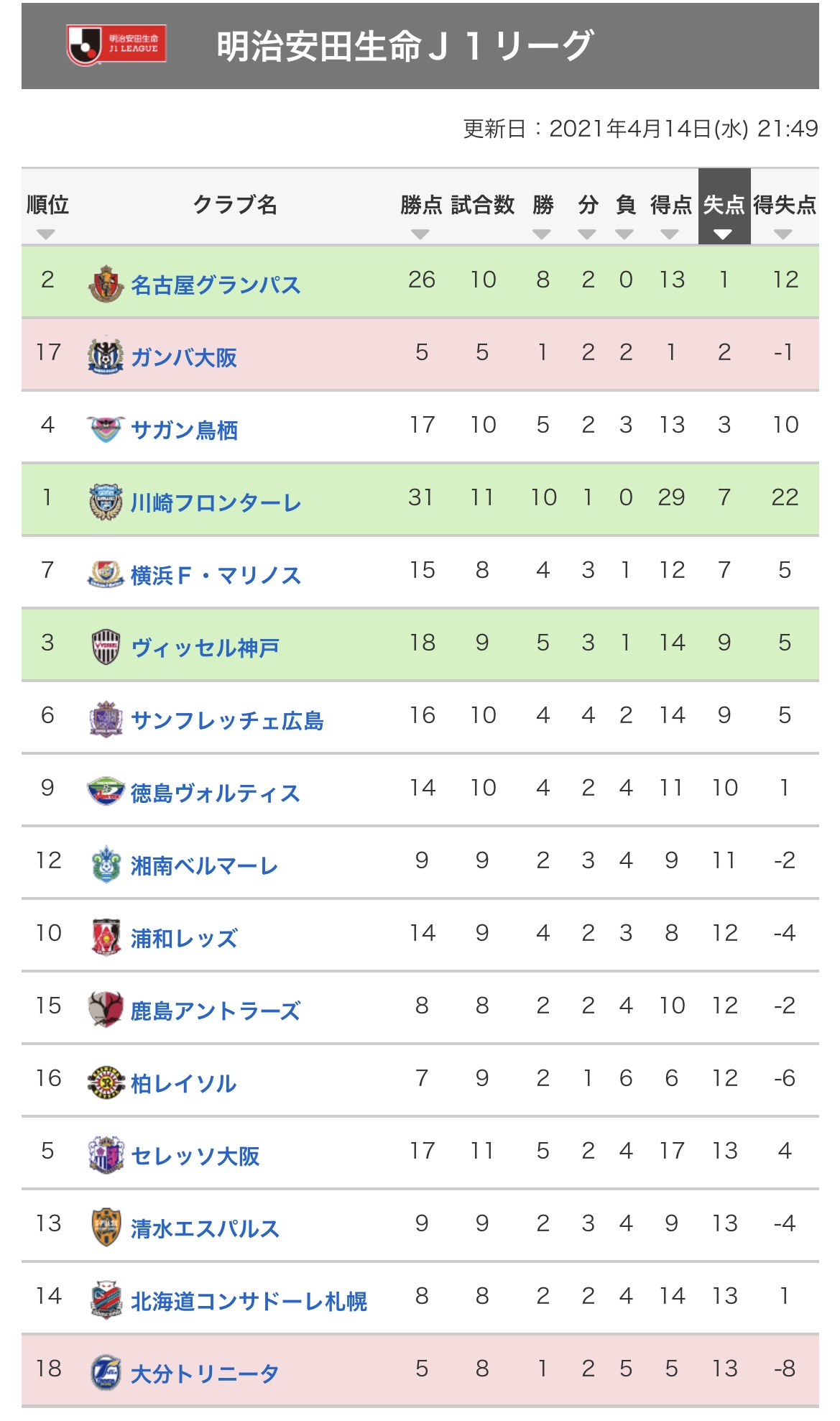The width and height of the screenshot is (840, 1421).
Task: Click the Vissel Kobe club crest
Action: point(106,647)
